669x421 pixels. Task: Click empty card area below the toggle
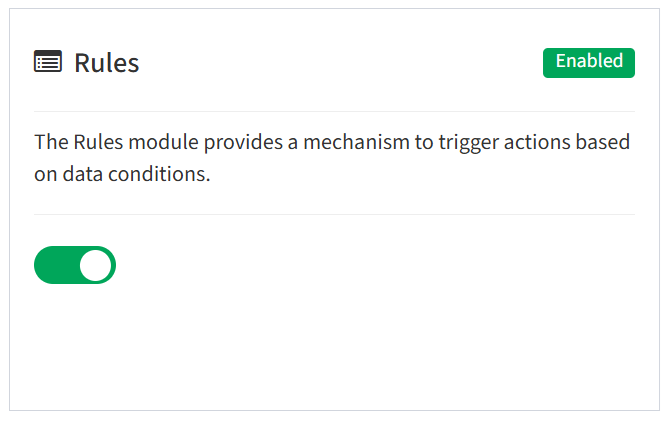[334, 346]
